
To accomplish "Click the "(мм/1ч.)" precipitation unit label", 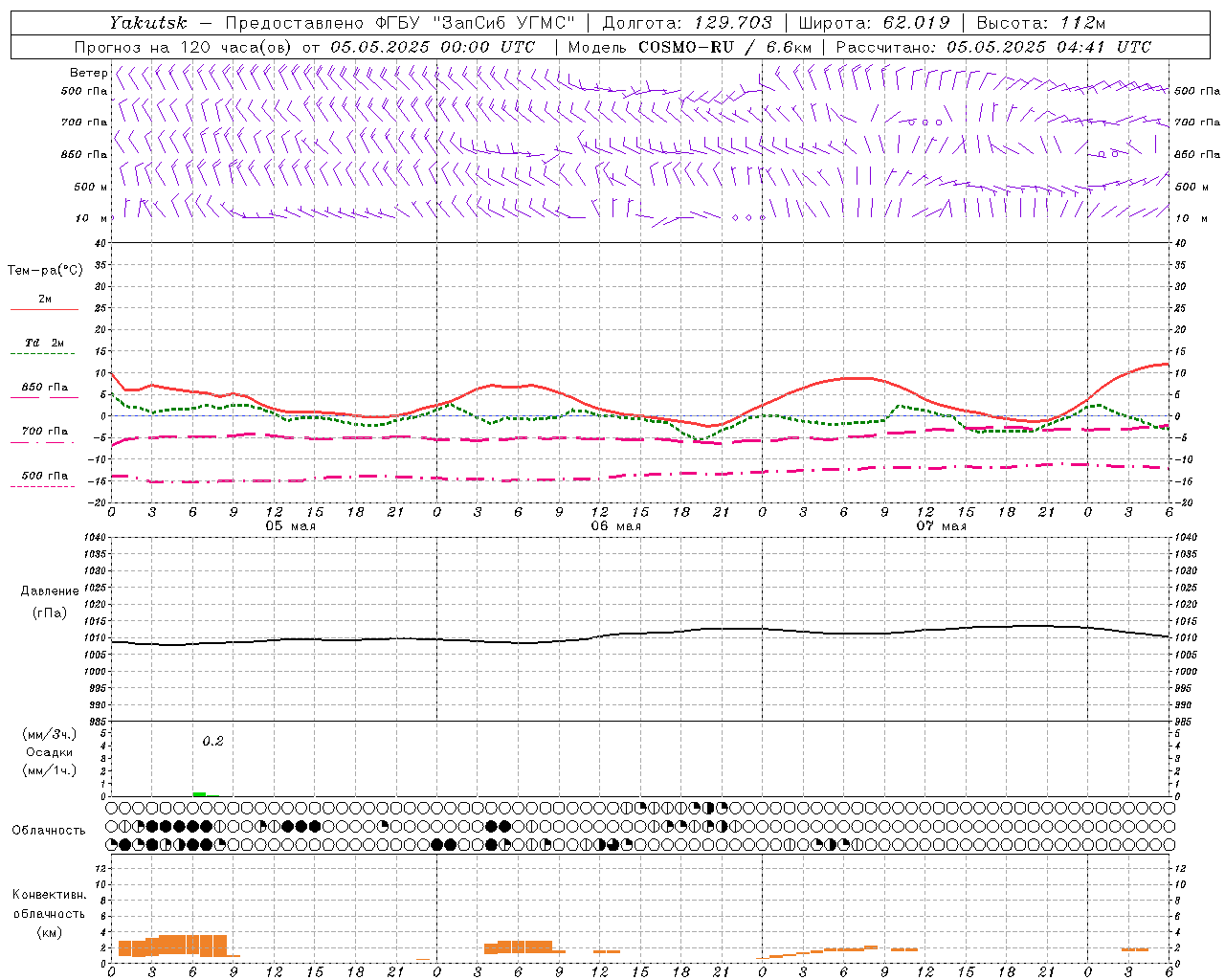I will [49, 770].
